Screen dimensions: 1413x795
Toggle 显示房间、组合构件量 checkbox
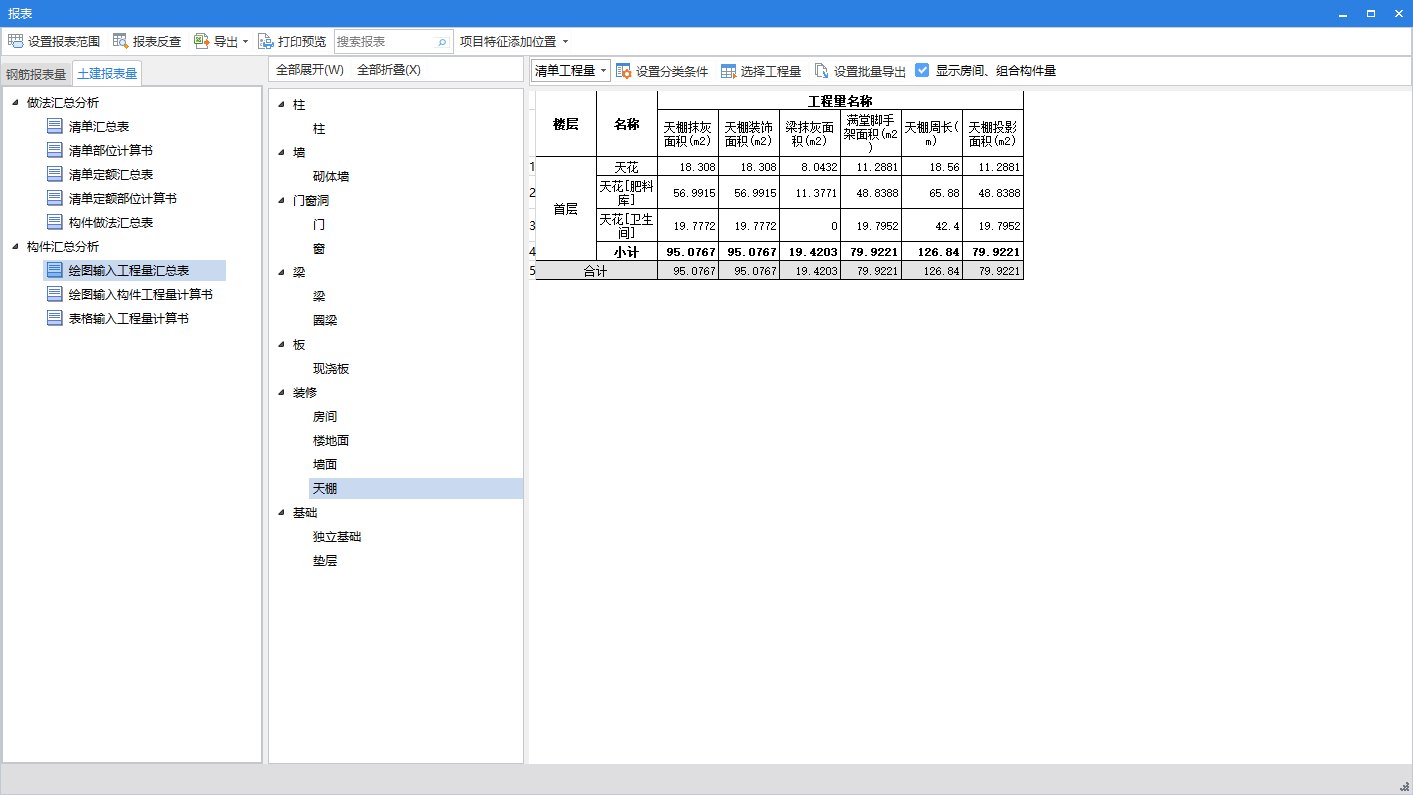(922, 71)
